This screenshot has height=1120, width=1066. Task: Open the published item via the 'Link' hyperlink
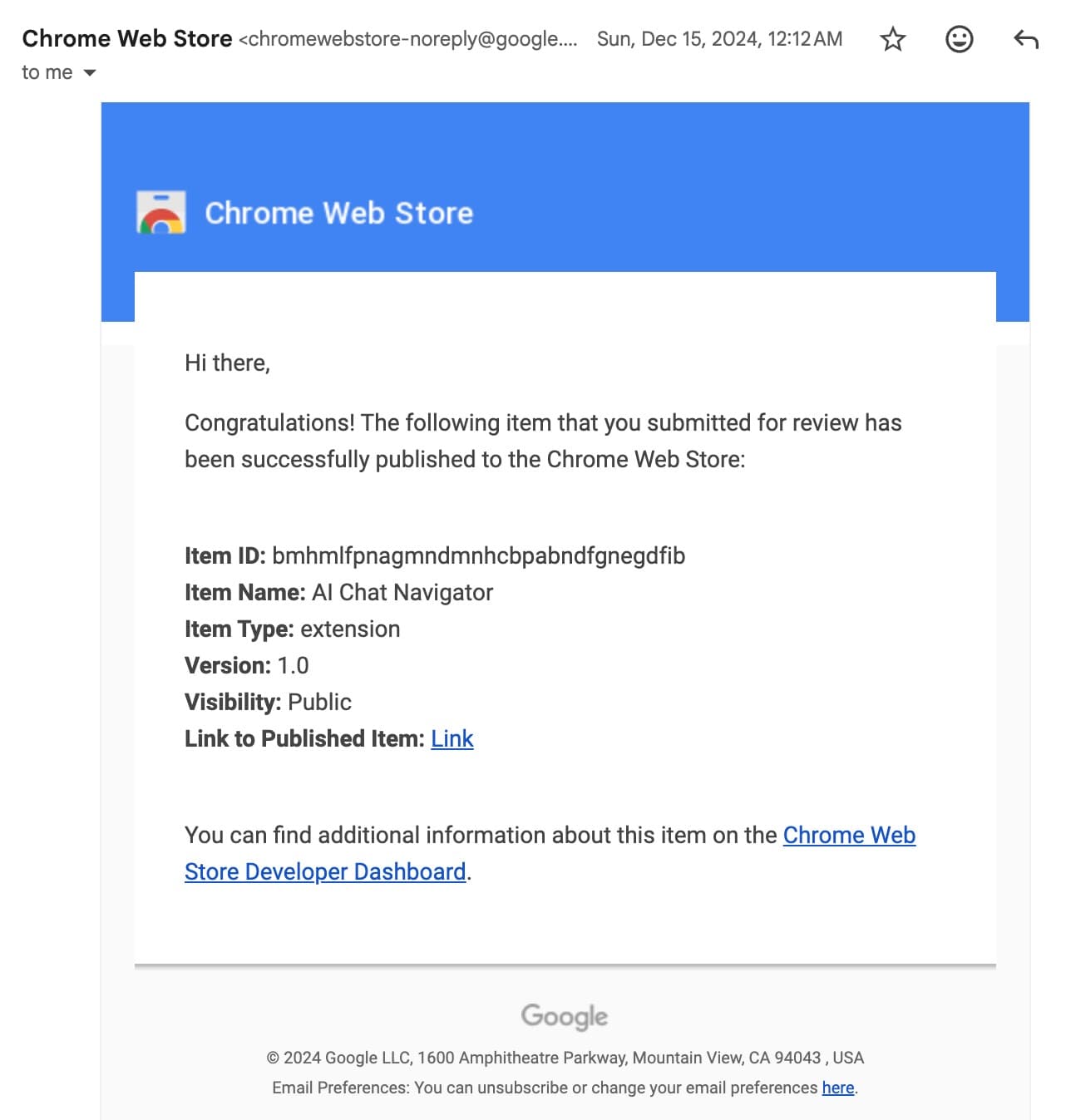tap(452, 738)
